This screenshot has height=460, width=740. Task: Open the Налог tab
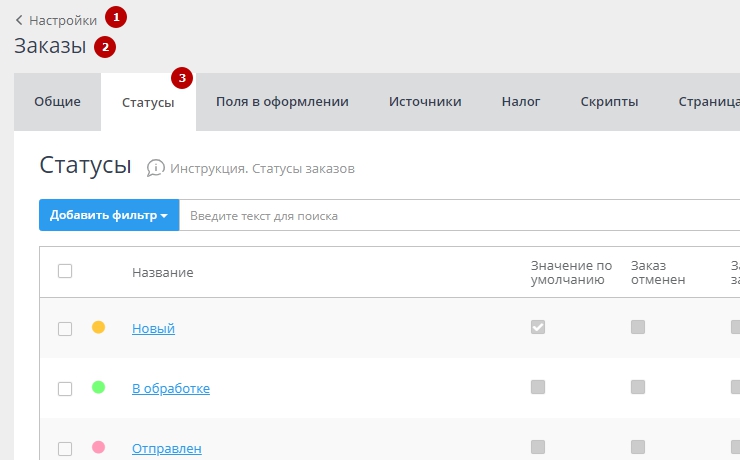click(x=520, y=102)
